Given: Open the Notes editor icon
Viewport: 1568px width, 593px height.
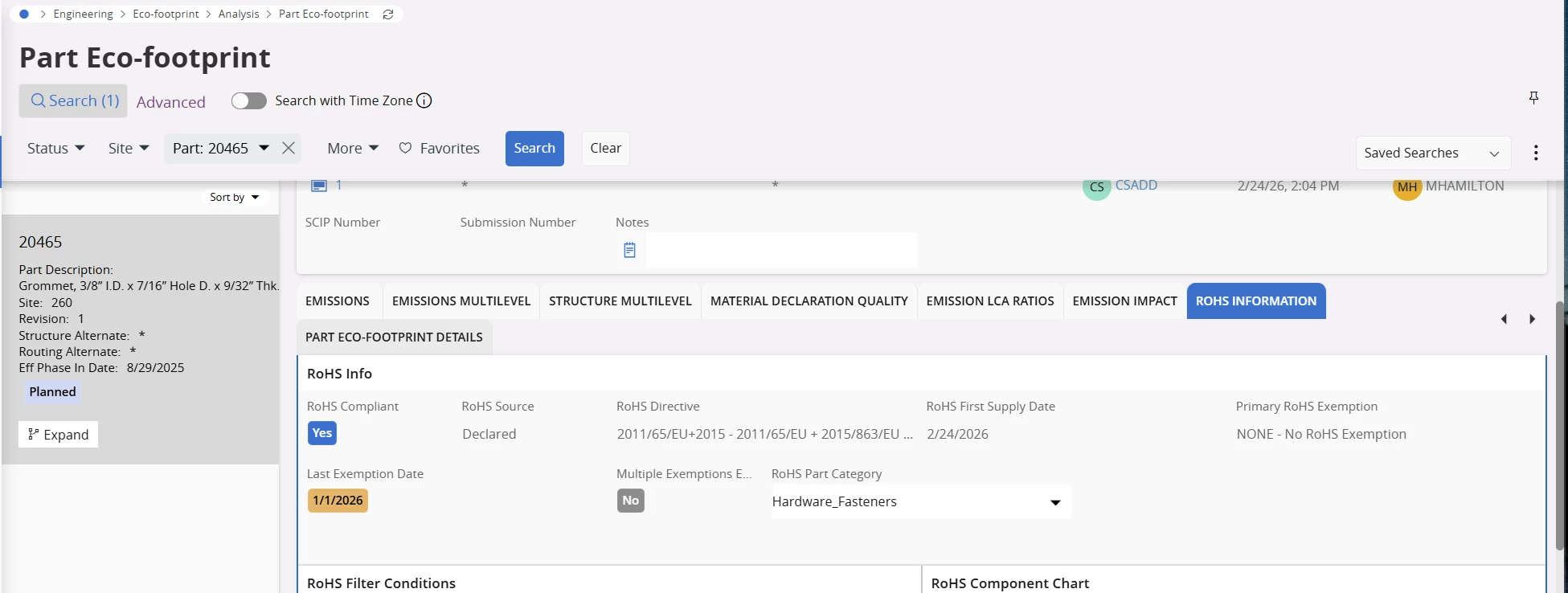Looking at the screenshot, I should 629,251.
